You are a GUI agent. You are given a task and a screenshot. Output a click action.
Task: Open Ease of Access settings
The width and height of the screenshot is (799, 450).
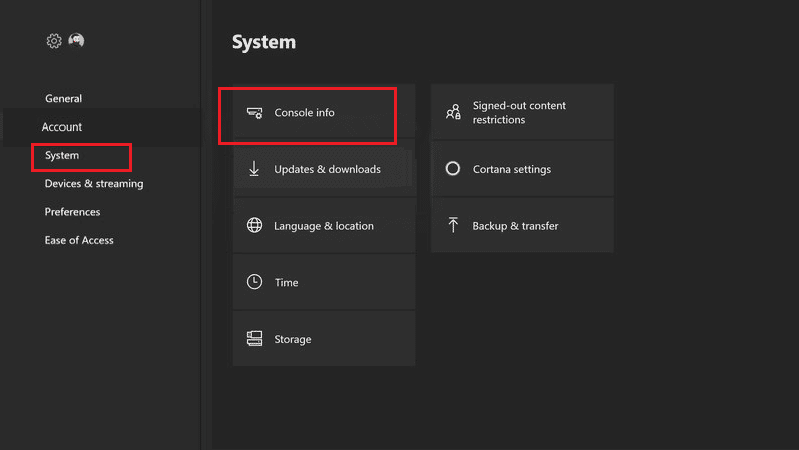tap(79, 240)
